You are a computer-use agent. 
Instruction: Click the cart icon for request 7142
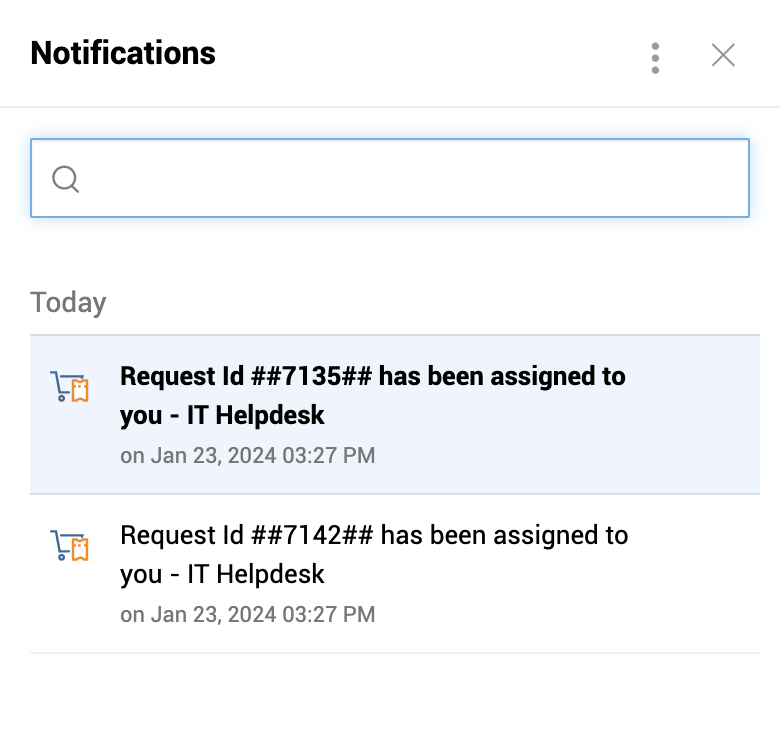[x=68, y=546]
